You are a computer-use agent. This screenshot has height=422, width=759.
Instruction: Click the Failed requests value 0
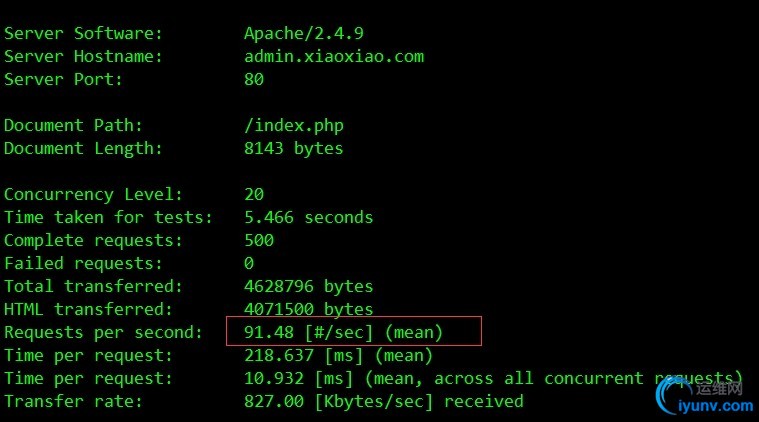249,263
